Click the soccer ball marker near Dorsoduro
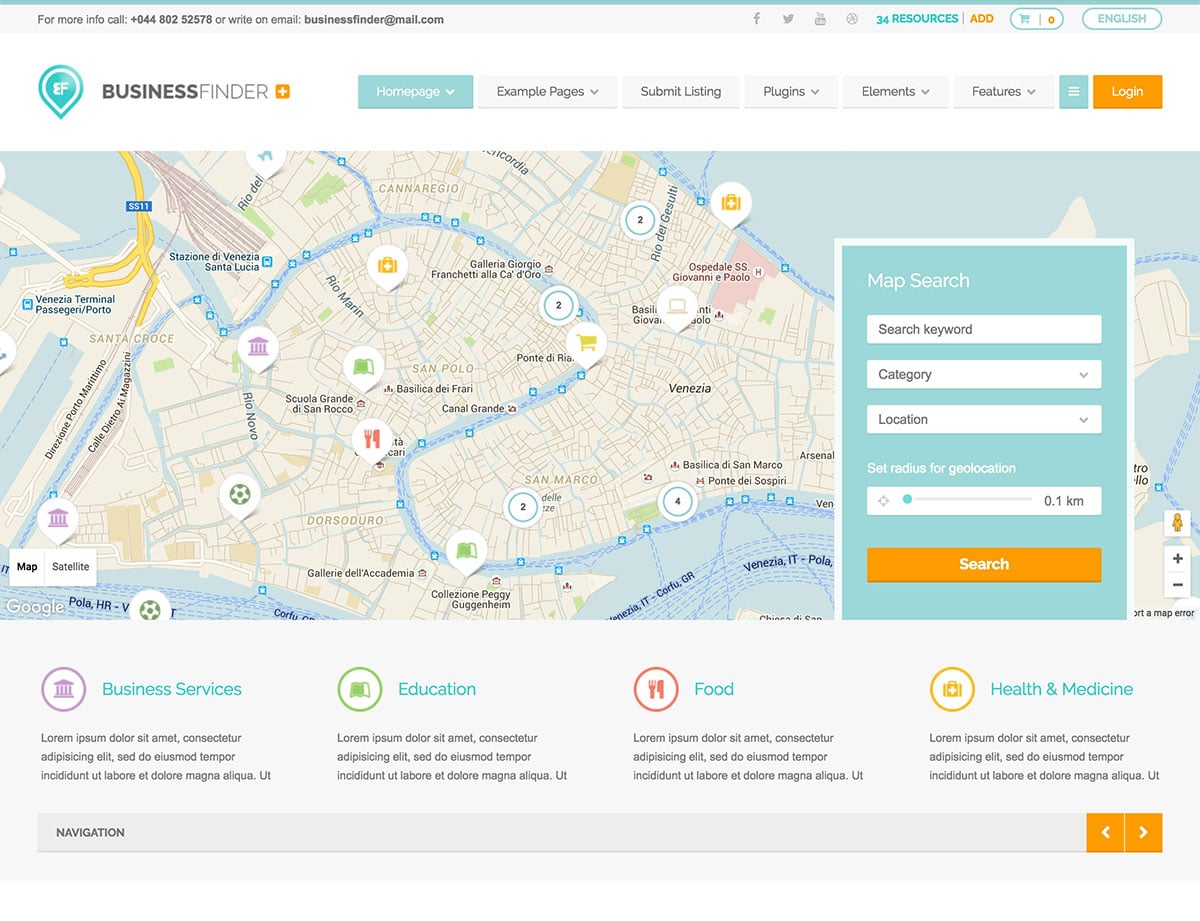 pos(240,495)
